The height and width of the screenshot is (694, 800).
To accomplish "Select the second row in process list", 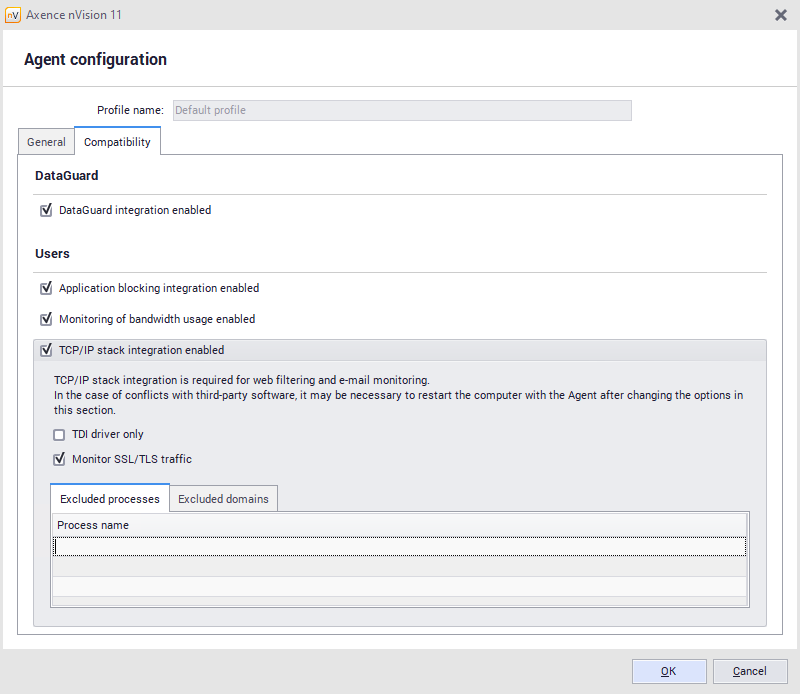I will [398, 566].
